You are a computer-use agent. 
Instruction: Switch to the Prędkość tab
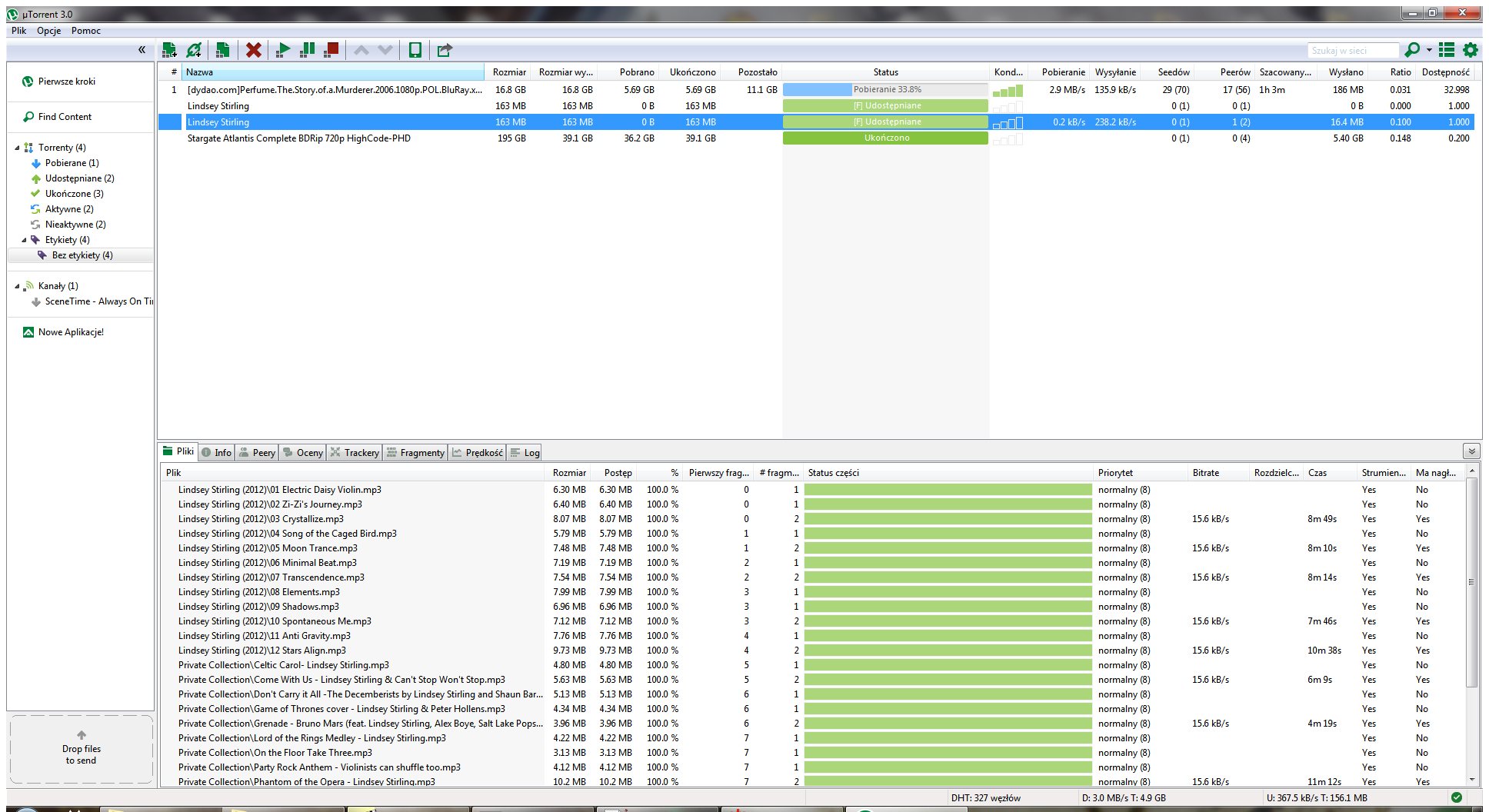[478, 453]
